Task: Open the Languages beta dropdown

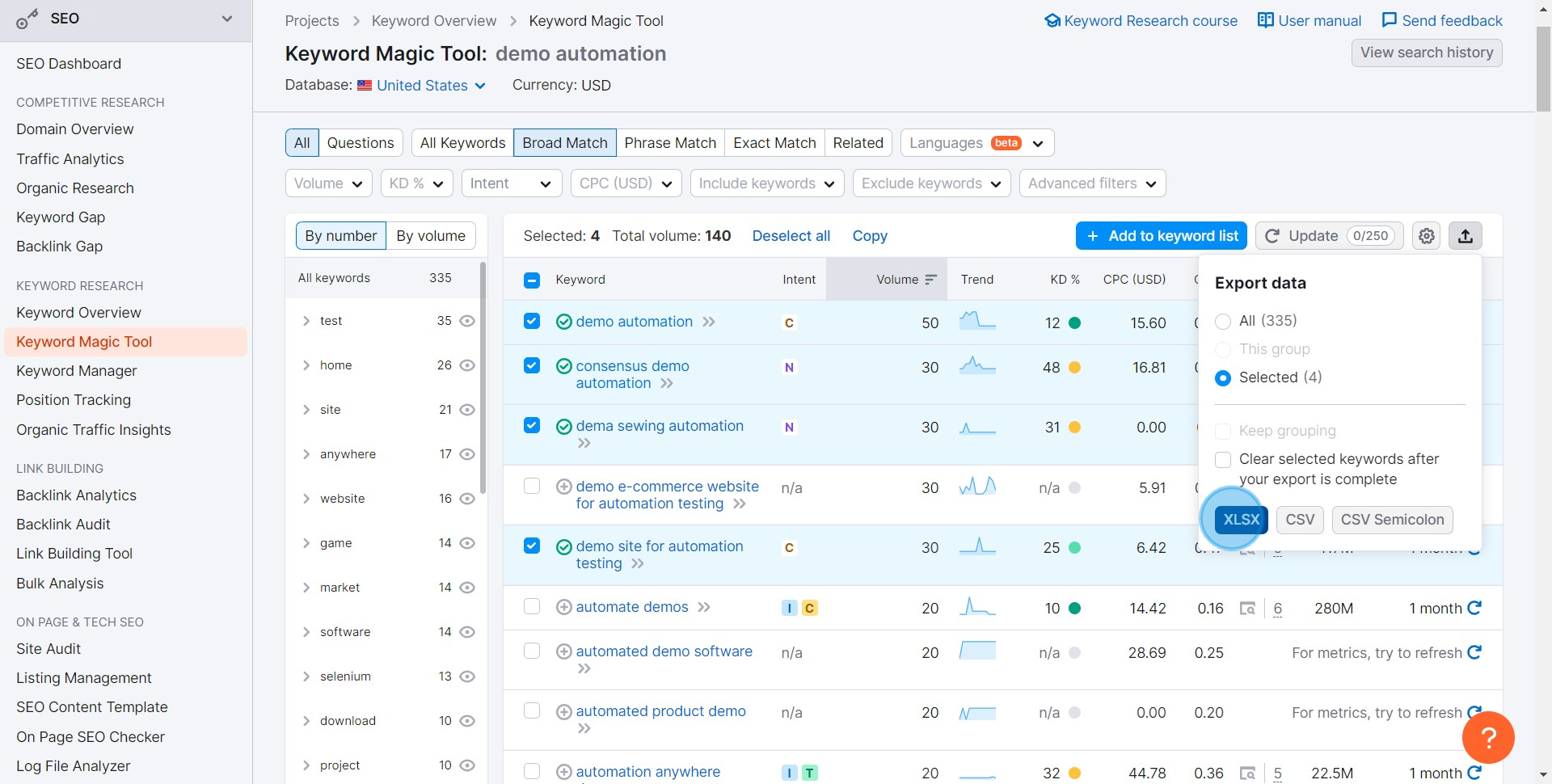Action: [x=977, y=143]
